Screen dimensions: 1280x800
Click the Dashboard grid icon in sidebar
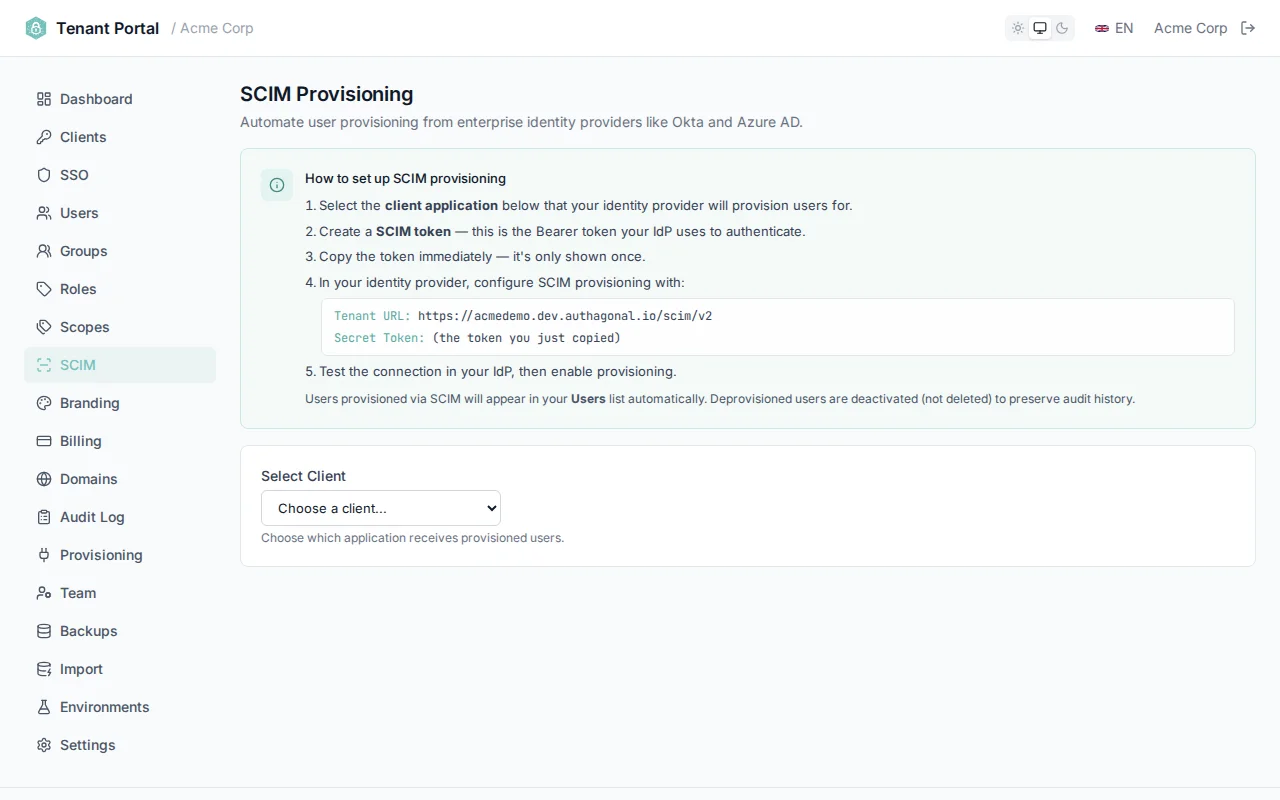44,99
